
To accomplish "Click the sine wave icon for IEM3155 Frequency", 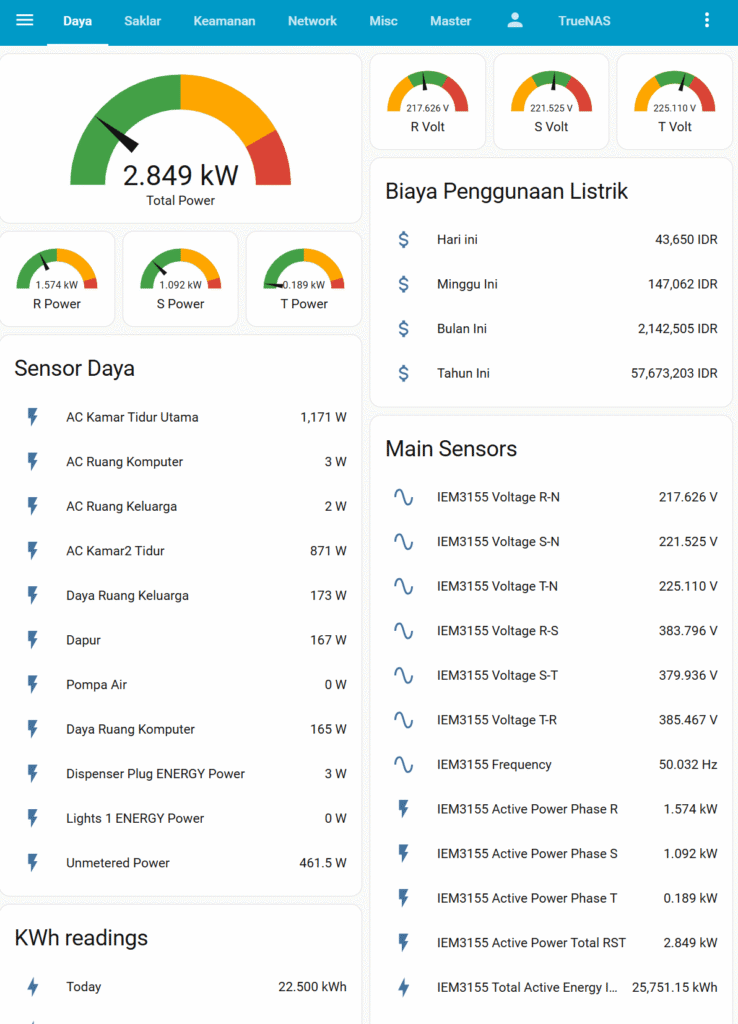I will coord(404,765).
